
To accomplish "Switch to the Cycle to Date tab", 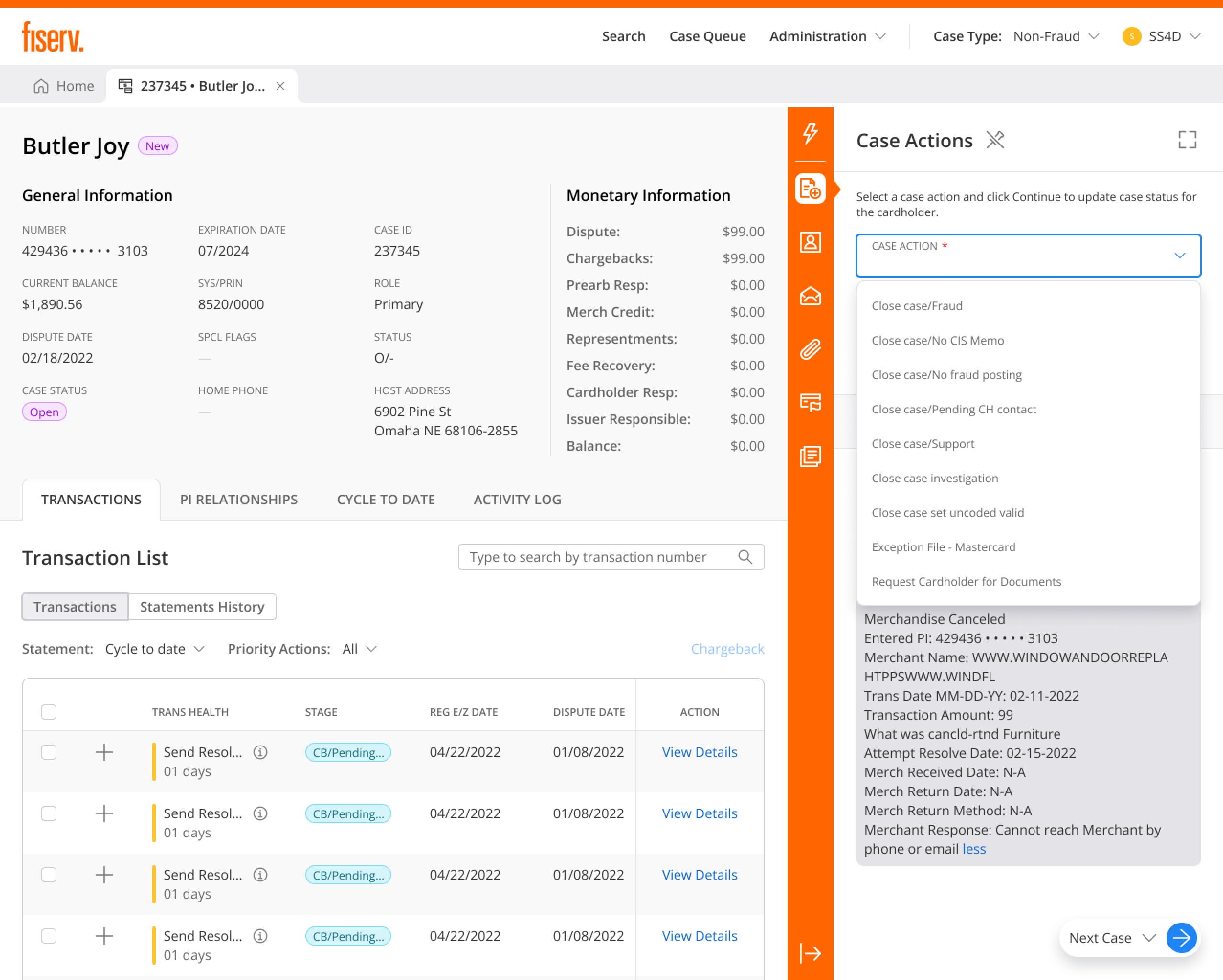I will point(386,500).
